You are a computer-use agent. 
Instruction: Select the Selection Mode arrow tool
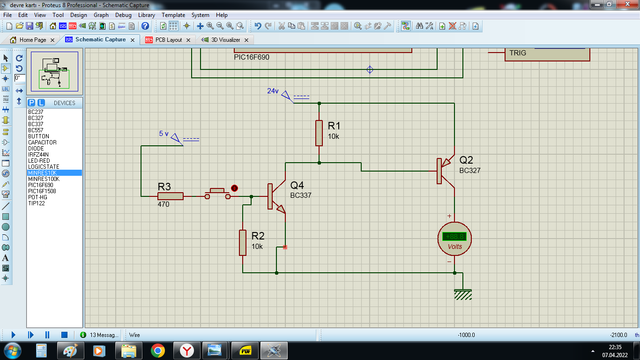[6, 58]
